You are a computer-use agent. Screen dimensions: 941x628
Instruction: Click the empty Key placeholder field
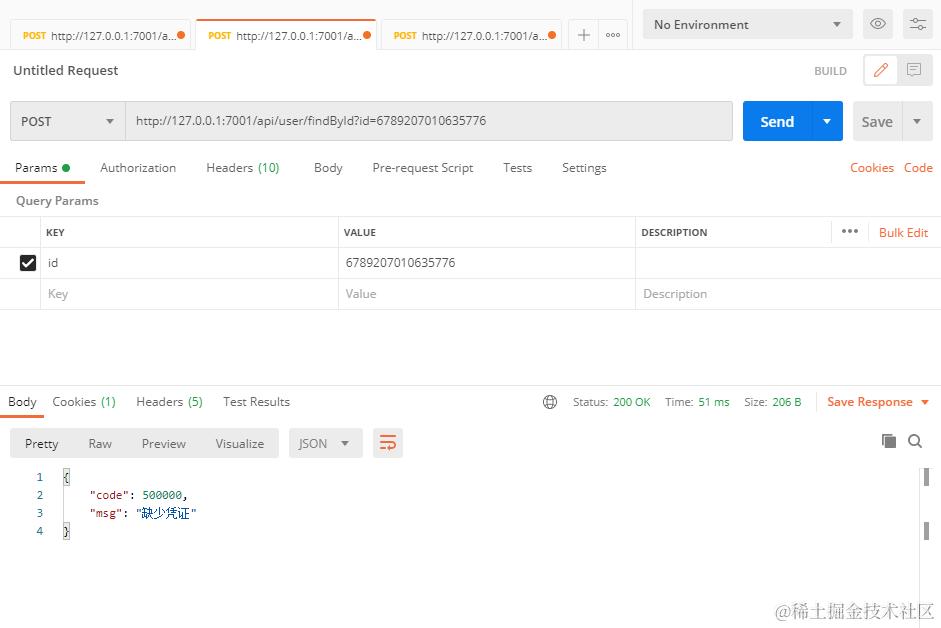(189, 294)
